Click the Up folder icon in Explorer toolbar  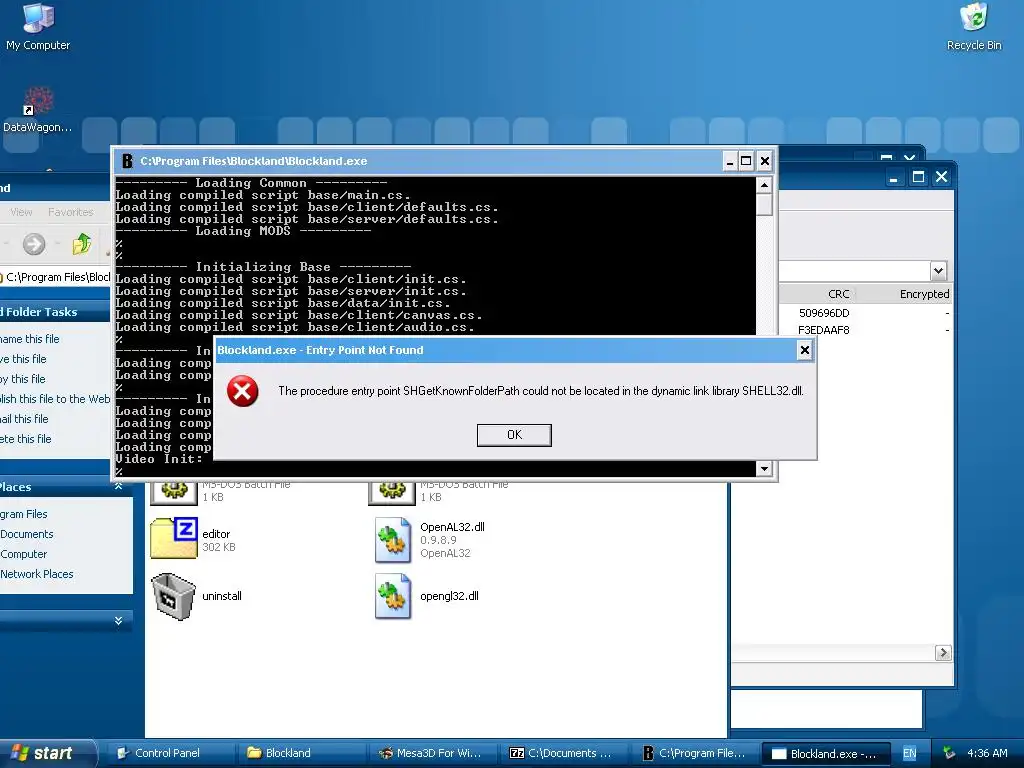[82, 244]
